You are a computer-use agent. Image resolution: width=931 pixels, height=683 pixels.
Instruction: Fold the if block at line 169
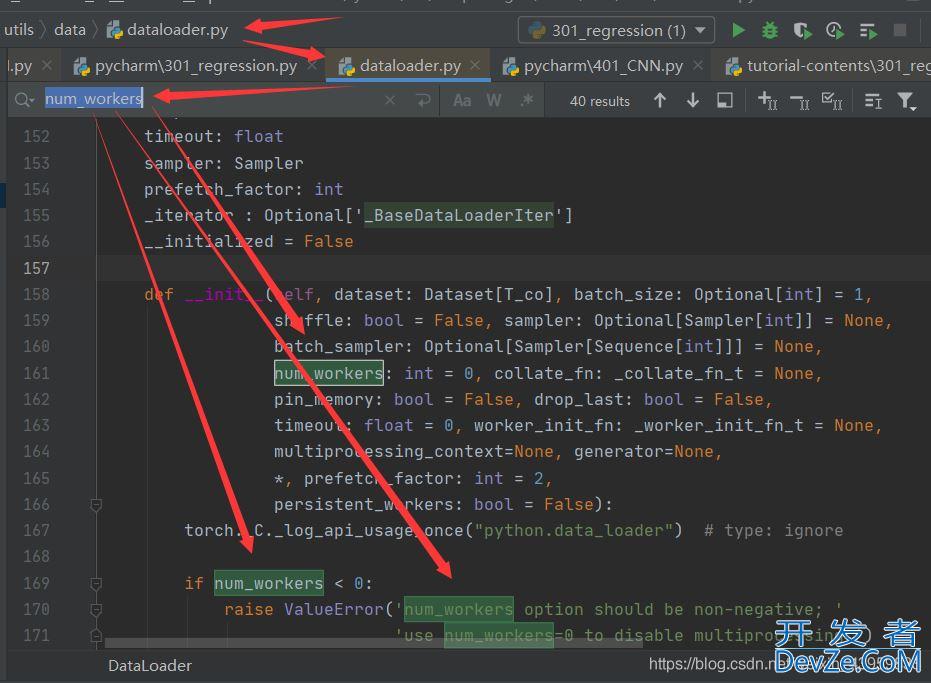(x=96, y=584)
